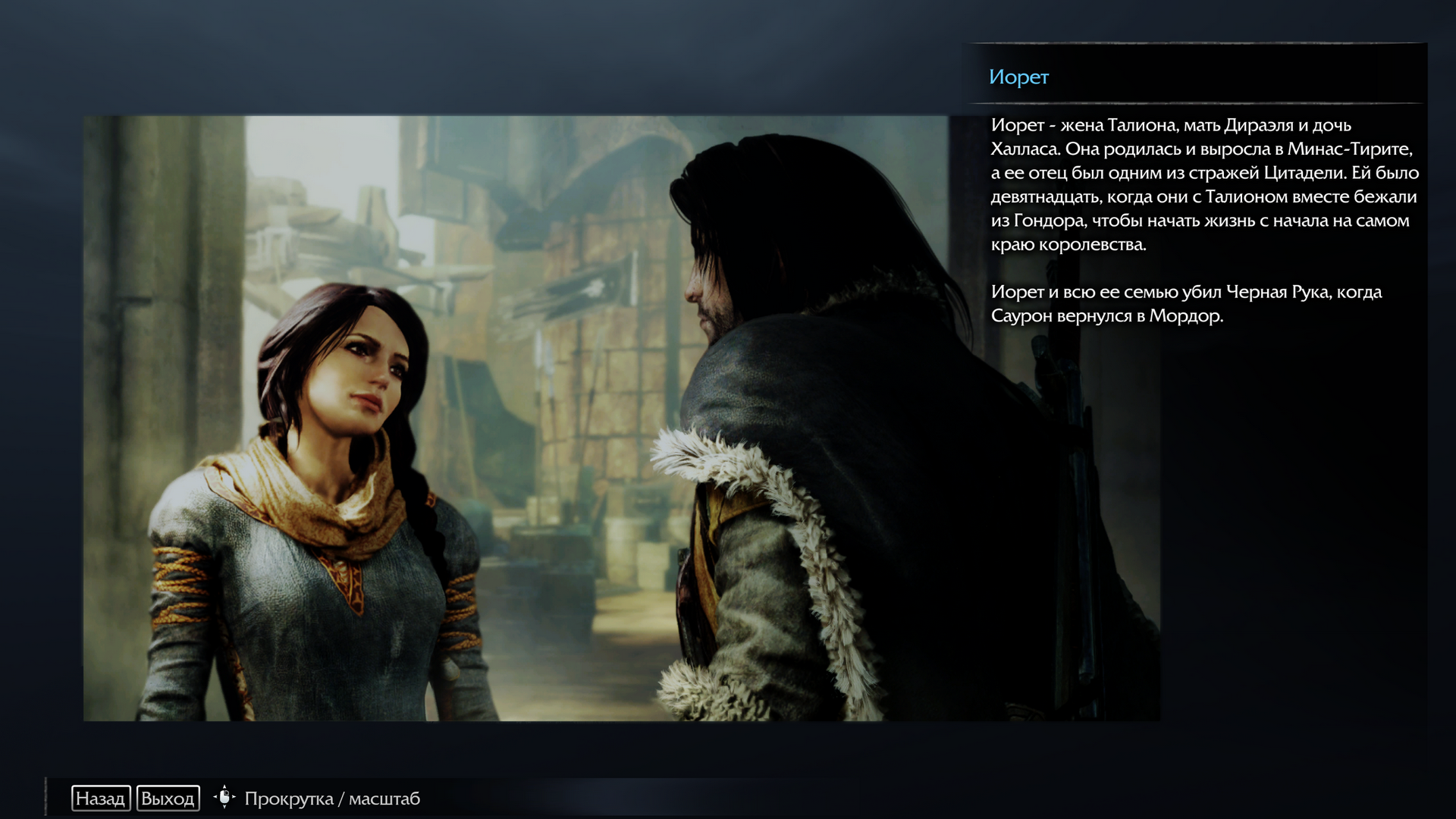Click the mouse scroll icon
Viewport: 1456px width, 819px height.
(x=224, y=798)
